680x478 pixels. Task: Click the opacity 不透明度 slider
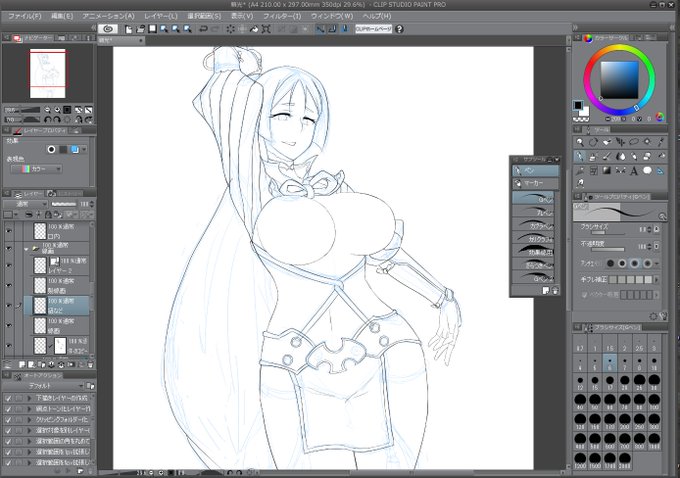click(x=608, y=249)
